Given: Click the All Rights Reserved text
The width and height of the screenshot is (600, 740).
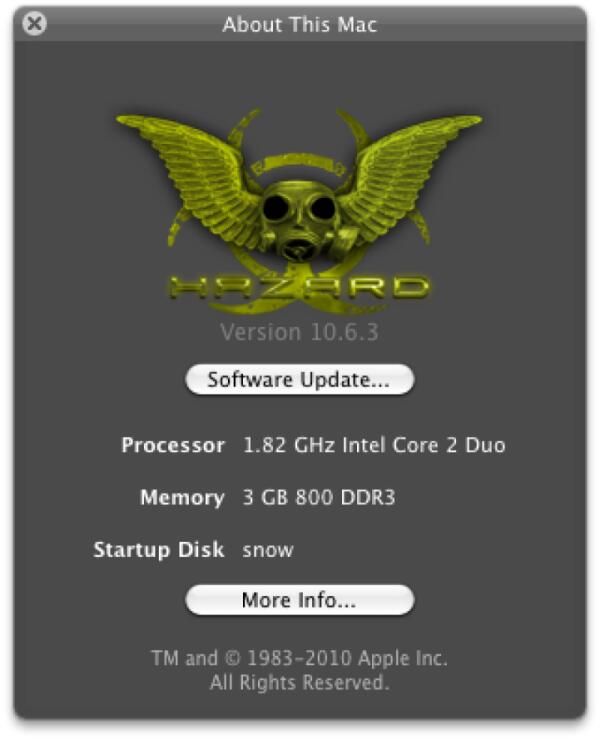Looking at the screenshot, I should click(x=299, y=682).
